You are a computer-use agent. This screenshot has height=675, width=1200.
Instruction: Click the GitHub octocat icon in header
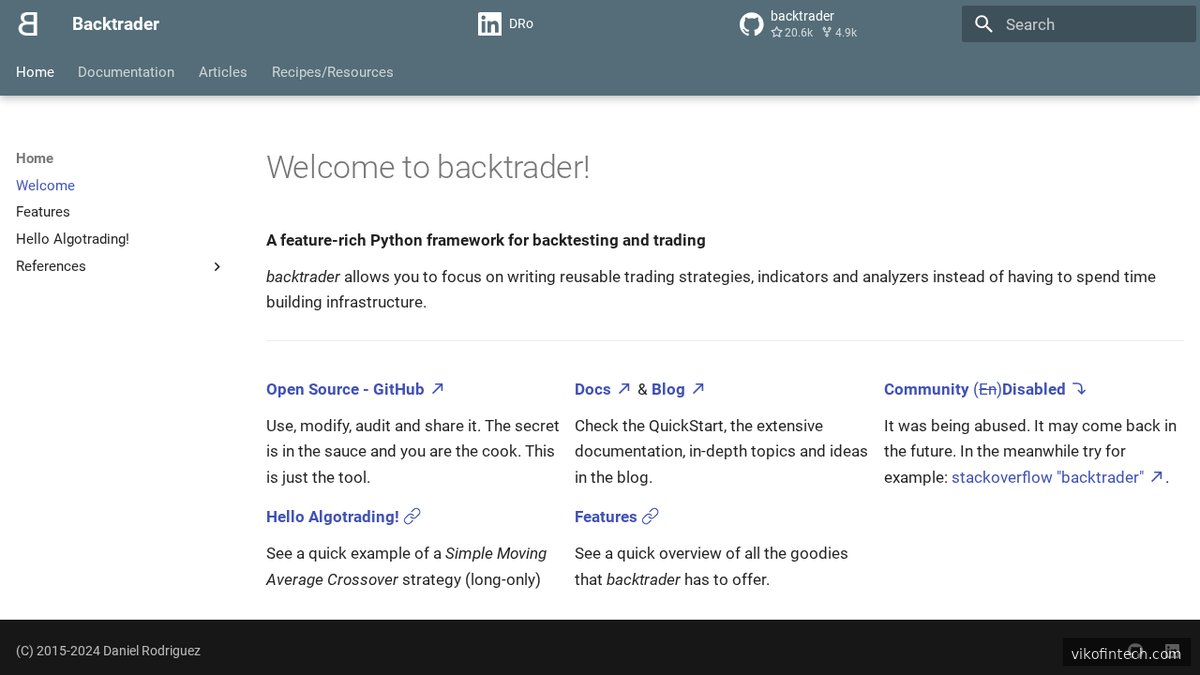coord(751,23)
